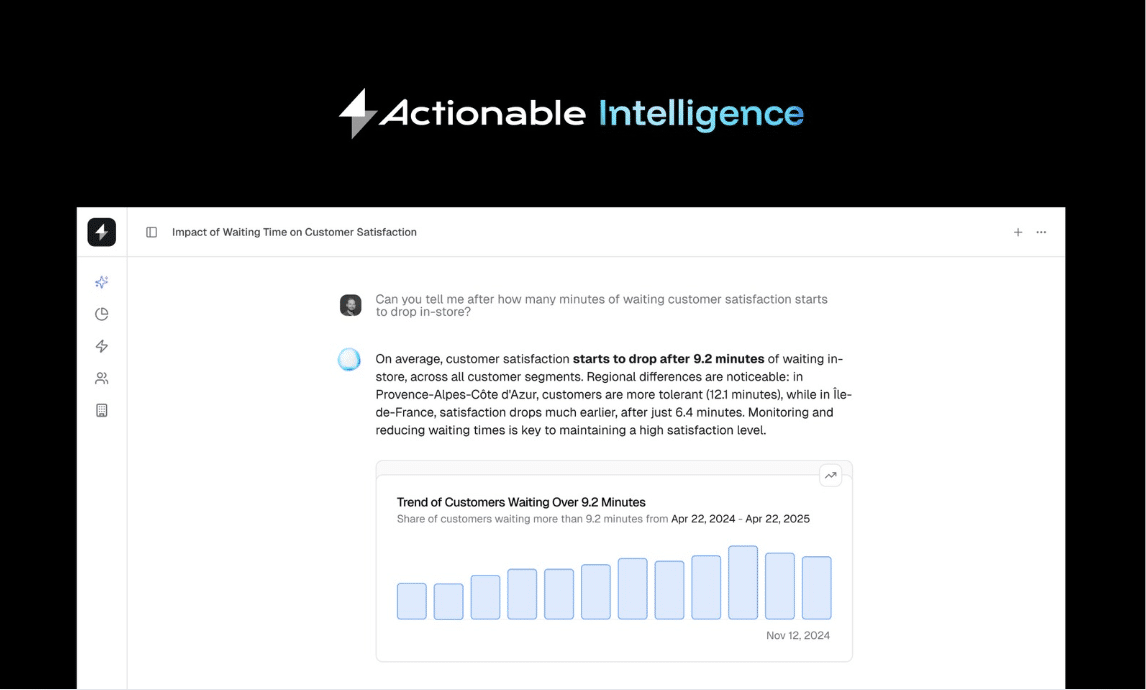Click the user avatar beside the question
The image size is (1146, 690).
click(351, 305)
